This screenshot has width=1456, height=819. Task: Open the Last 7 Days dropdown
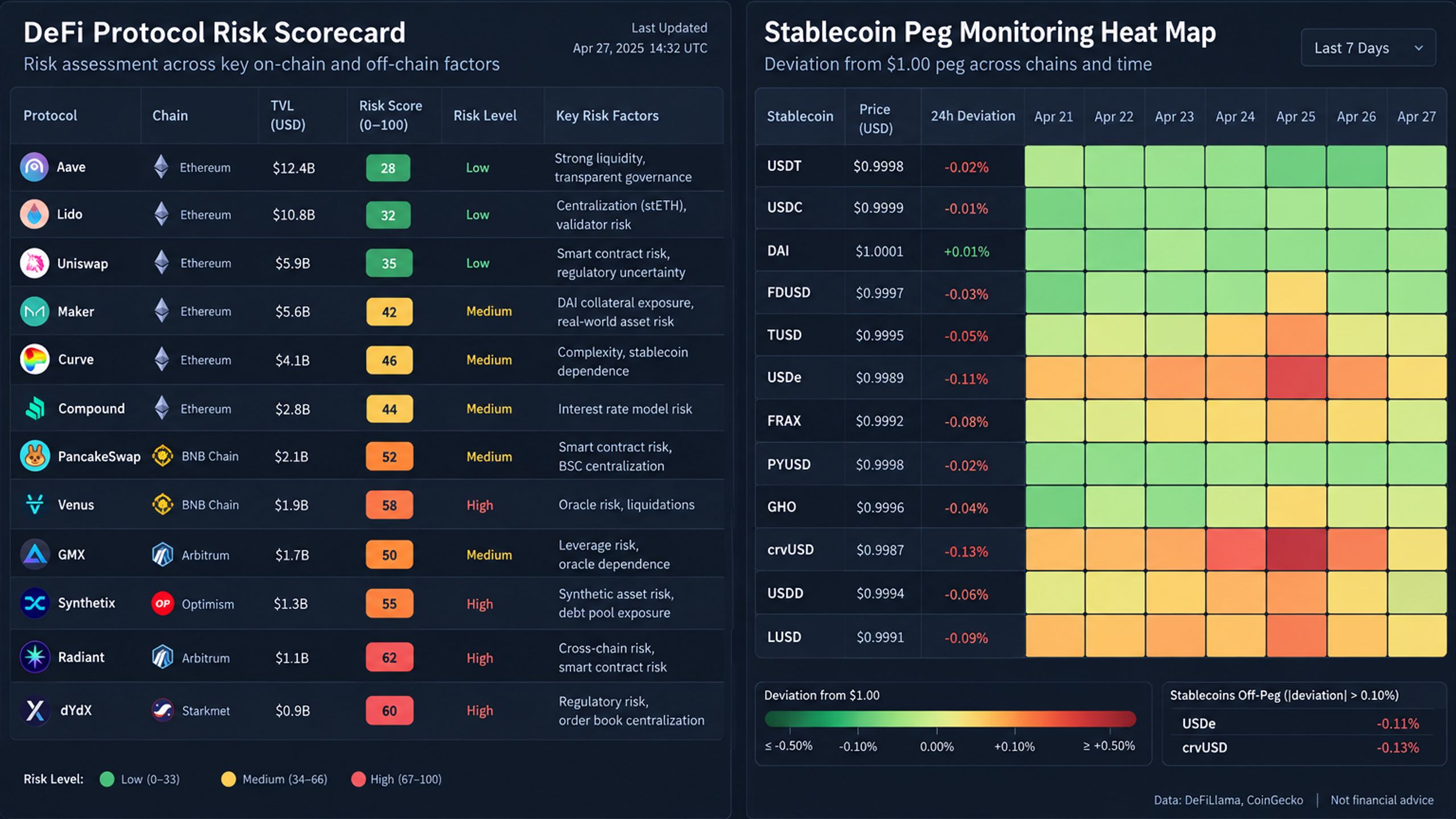point(1368,48)
